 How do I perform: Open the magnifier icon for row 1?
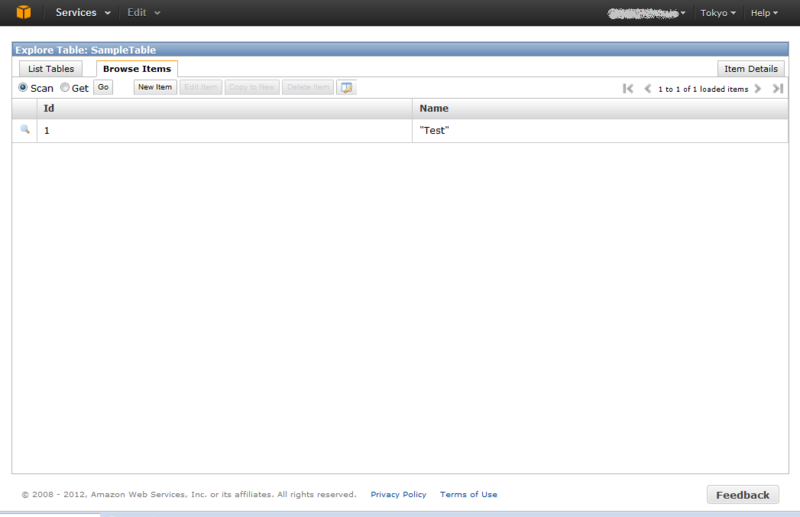pos(24,130)
